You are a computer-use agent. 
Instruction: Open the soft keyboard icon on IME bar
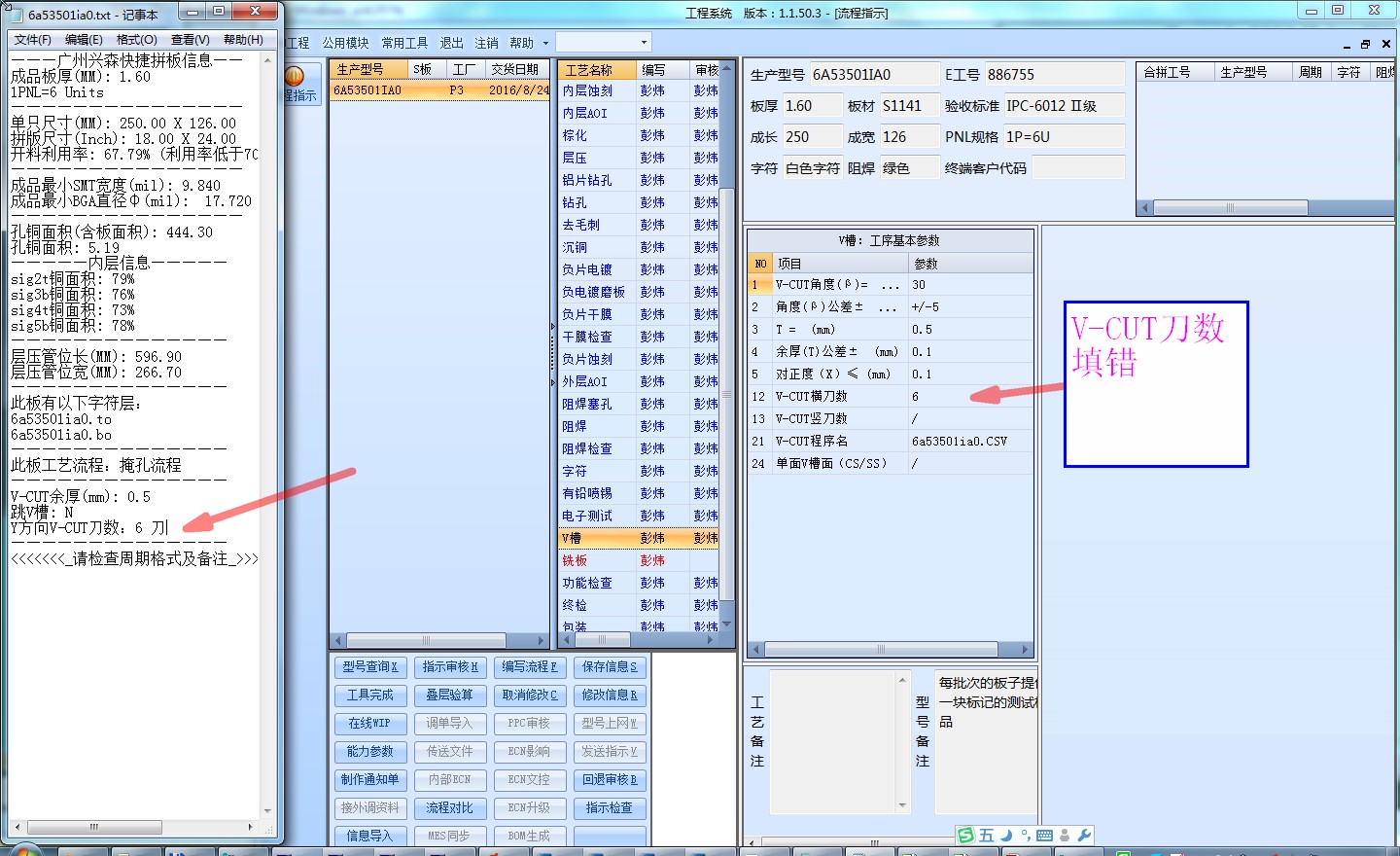click(x=1045, y=836)
